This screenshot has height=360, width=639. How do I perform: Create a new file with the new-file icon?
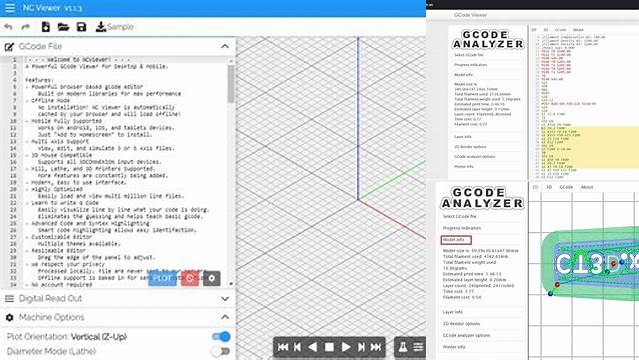pos(46,27)
